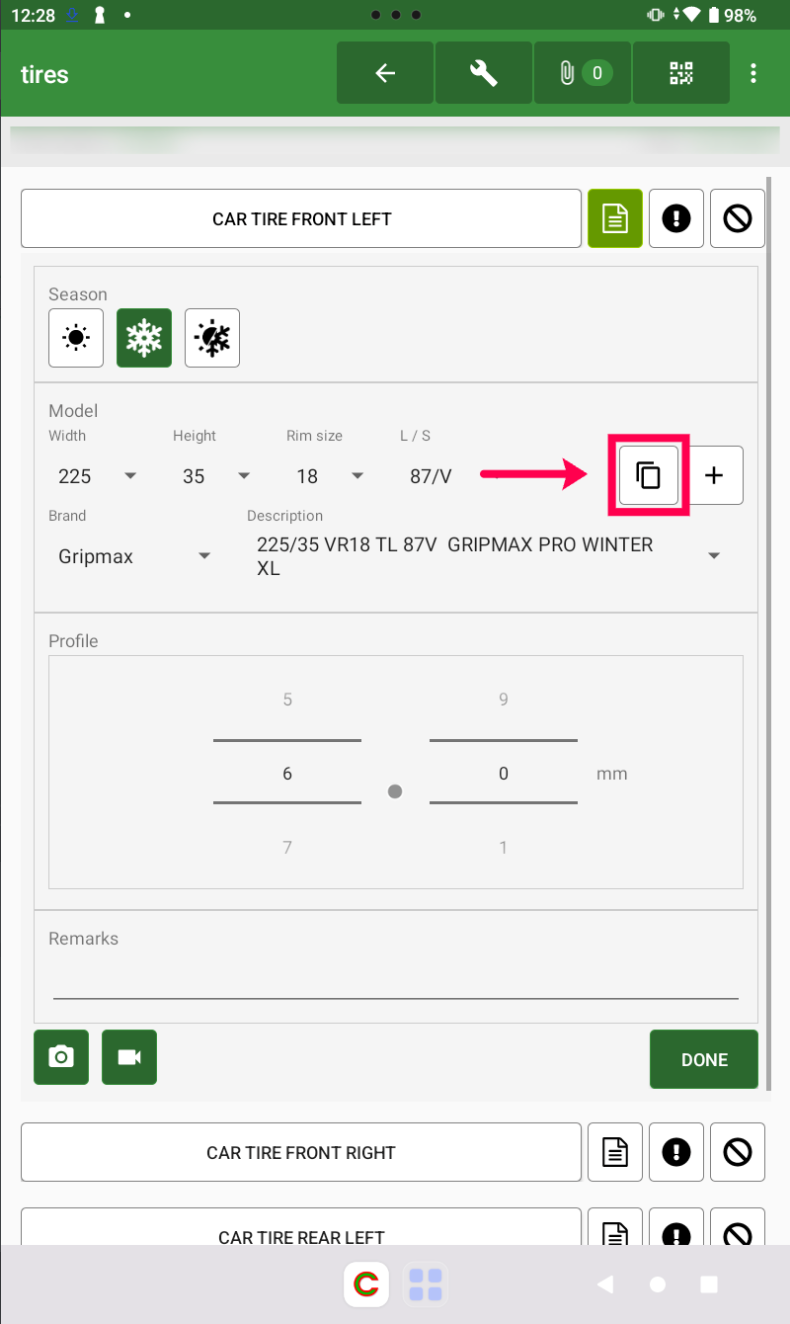The width and height of the screenshot is (790, 1324).
Task: Select the all-season tire option
Action: tap(212, 338)
